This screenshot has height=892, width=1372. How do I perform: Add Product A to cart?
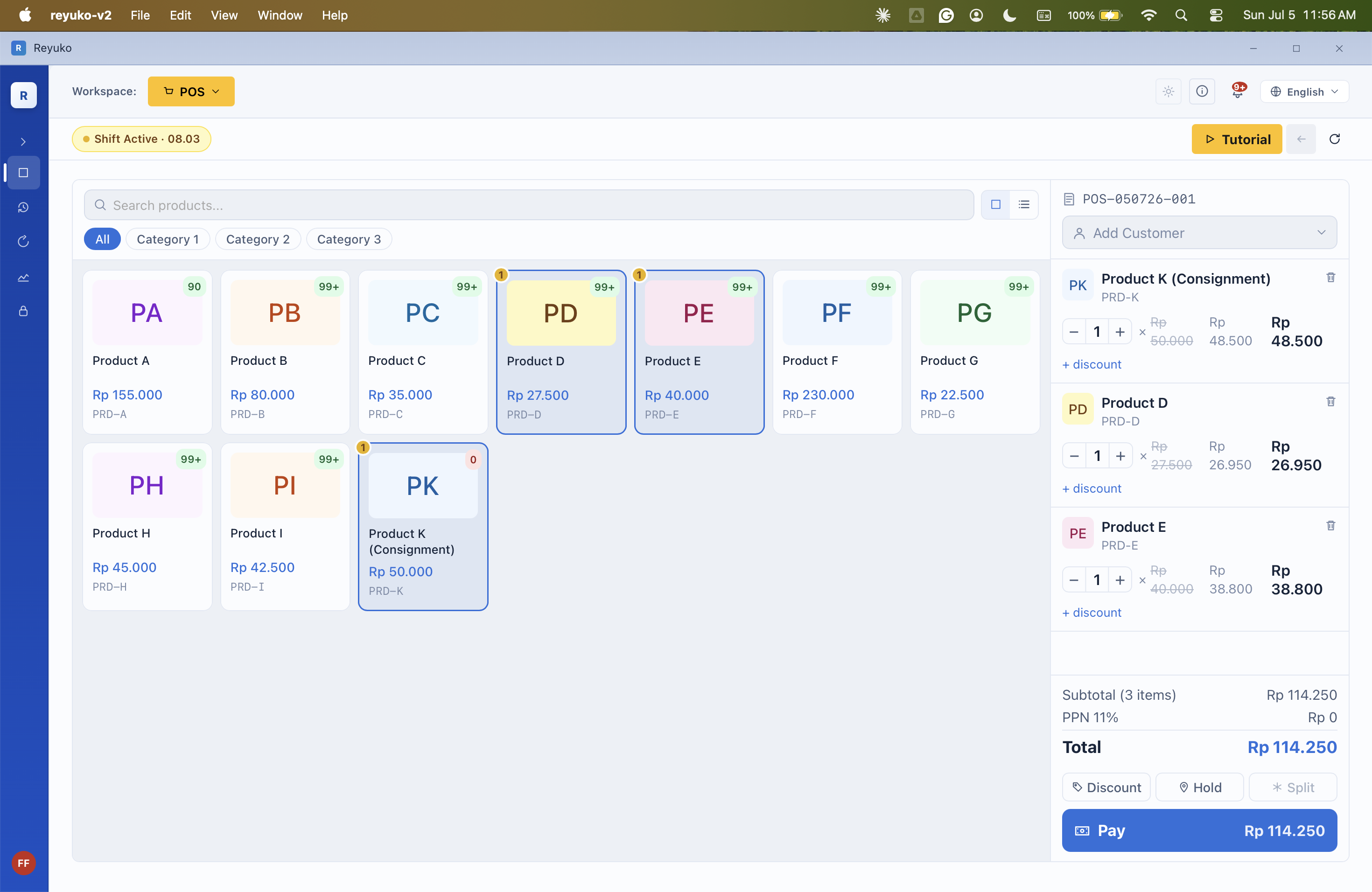[147, 352]
